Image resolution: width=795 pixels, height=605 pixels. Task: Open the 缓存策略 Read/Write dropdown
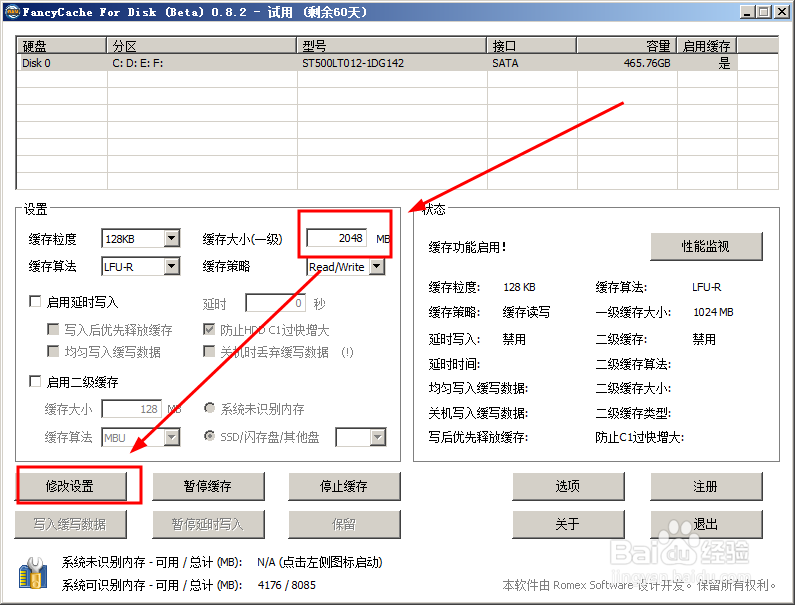point(377,266)
